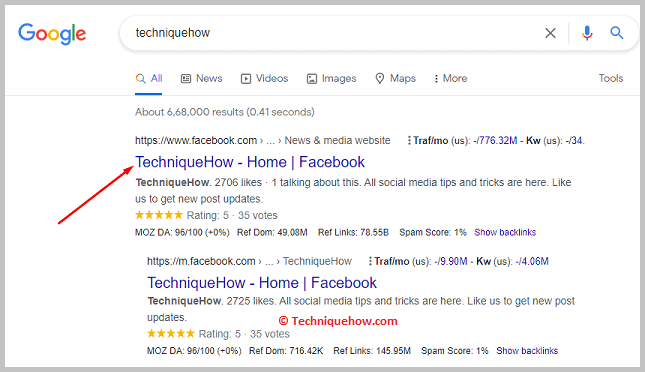Click 'Ref Links: 145.95M' text

click(x=372, y=351)
